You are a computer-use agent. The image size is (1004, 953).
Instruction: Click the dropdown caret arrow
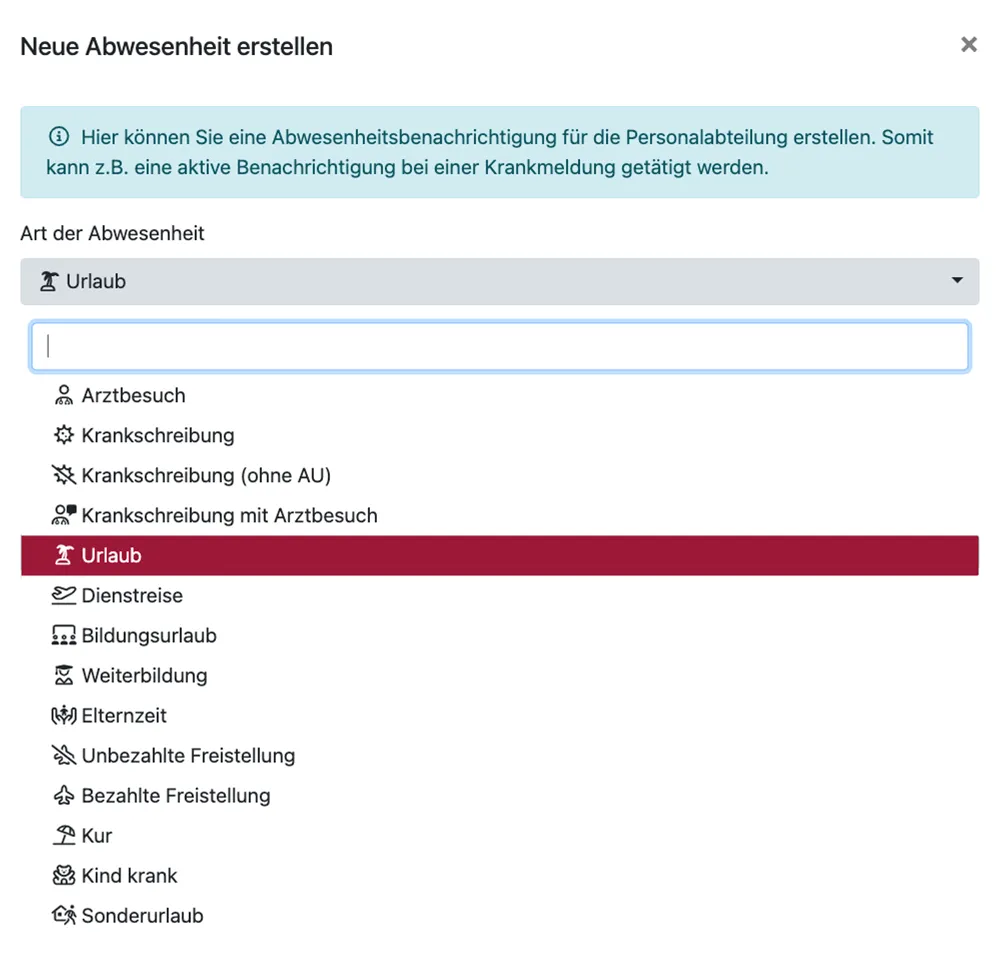(x=957, y=282)
